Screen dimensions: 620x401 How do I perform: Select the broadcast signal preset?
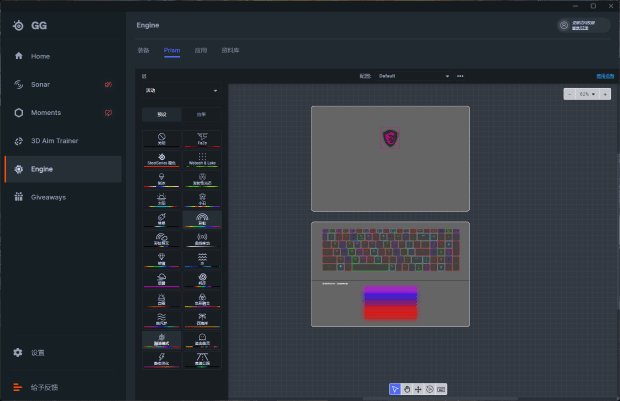click(202, 239)
